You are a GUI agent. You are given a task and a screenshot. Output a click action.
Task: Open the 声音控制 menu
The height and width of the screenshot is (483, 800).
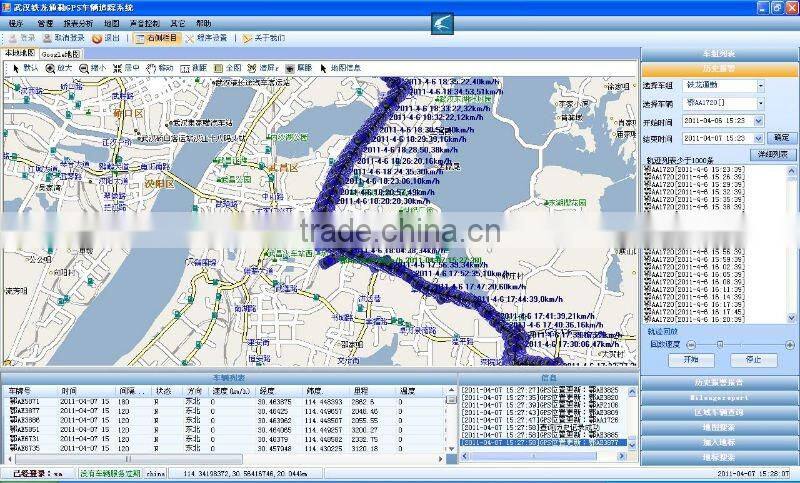[x=145, y=23]
